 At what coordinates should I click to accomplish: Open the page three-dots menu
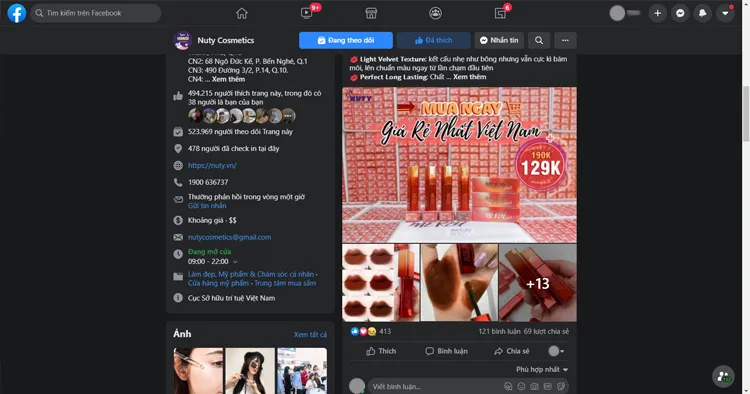click(x=565, y=41)
